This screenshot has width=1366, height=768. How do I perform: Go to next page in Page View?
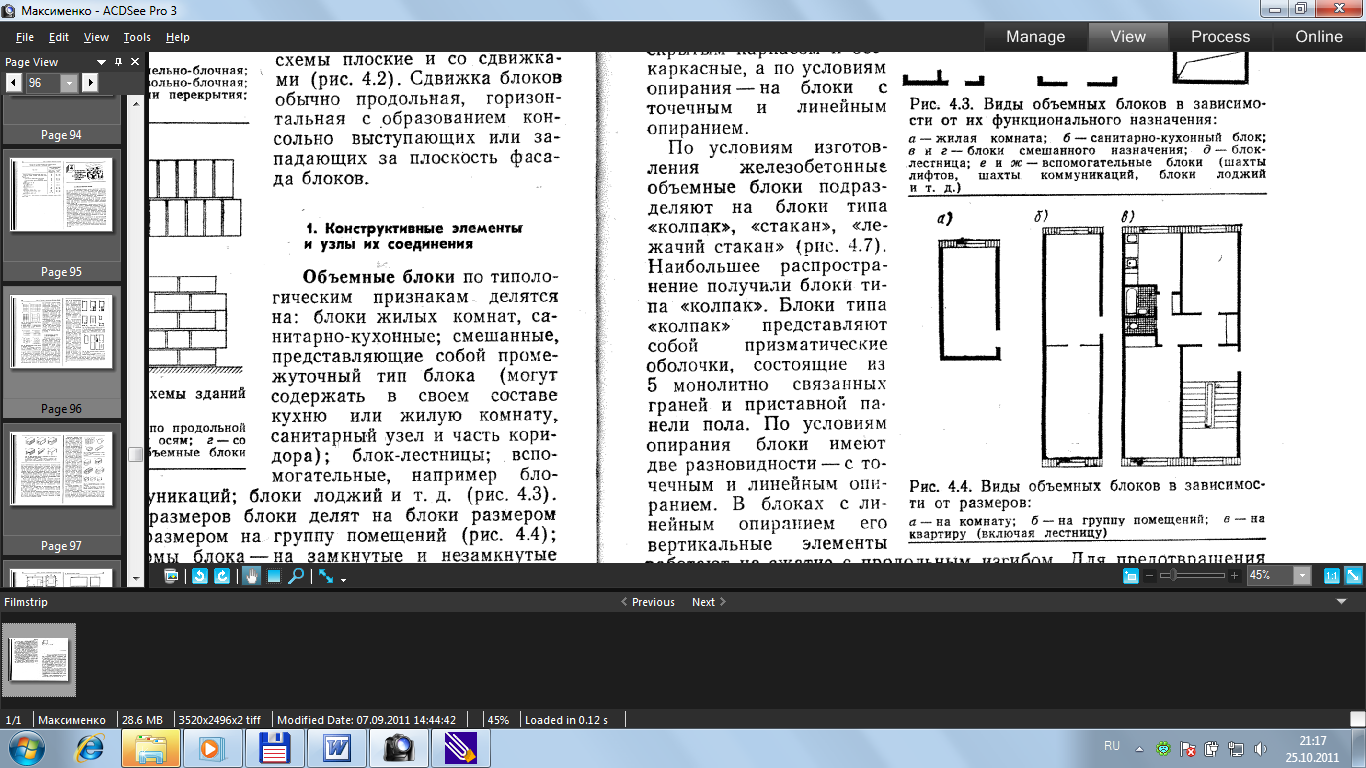point(91,82)
